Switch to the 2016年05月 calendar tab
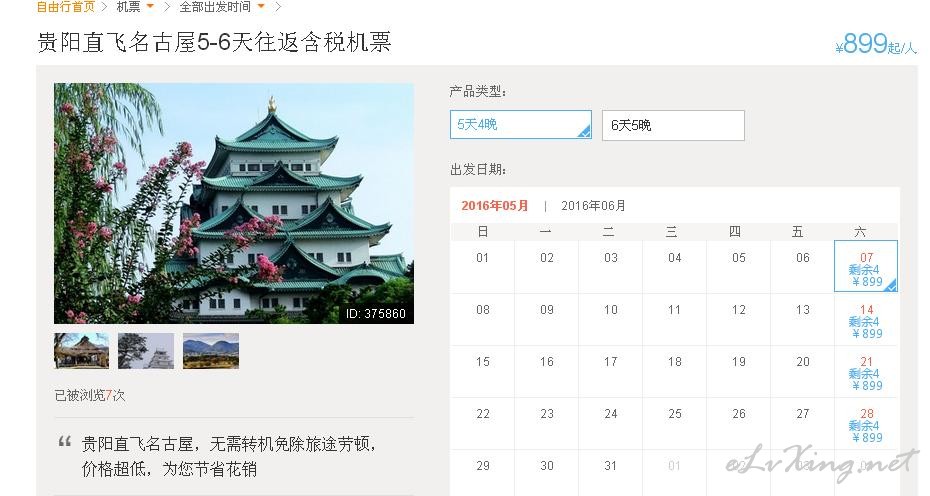The height and width of the screenshot is (496, 930). click(495, 206)
